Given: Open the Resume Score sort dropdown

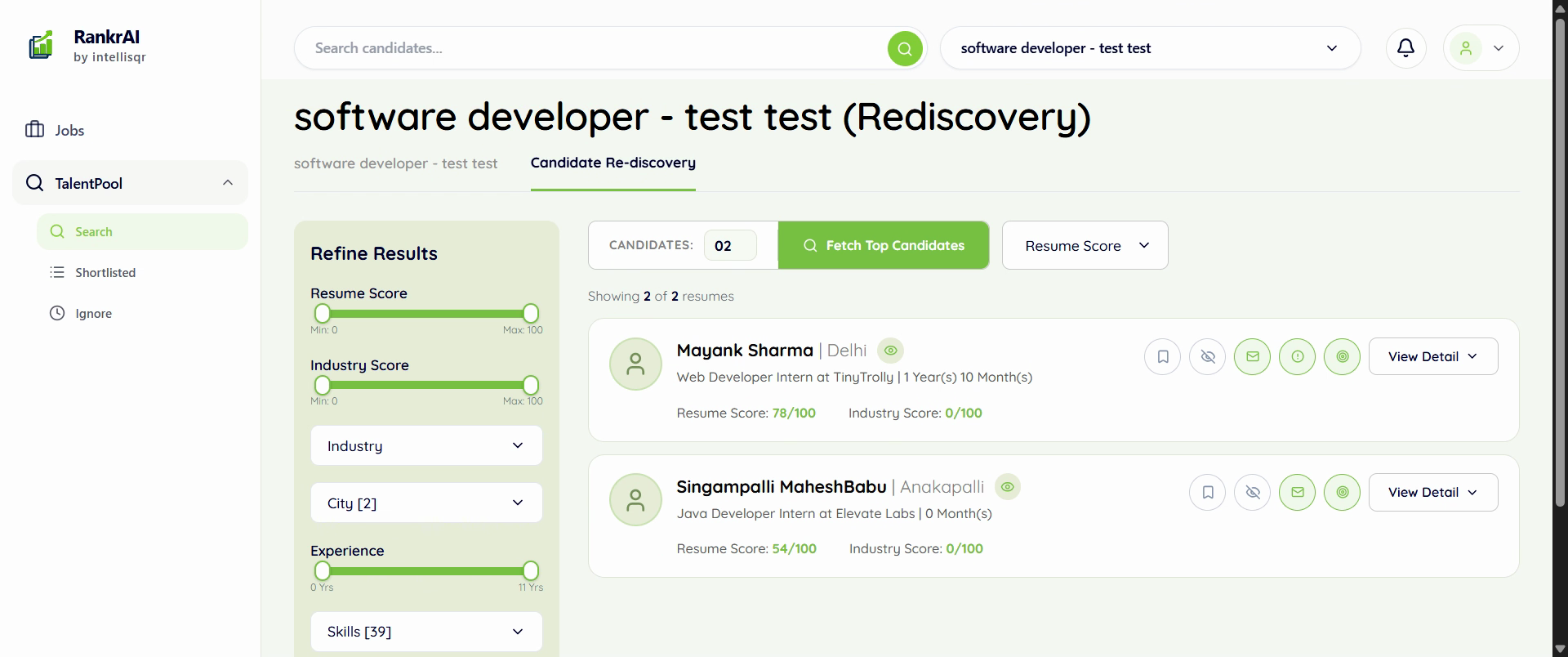Looking at the screenshot, I should (1085, 245).
